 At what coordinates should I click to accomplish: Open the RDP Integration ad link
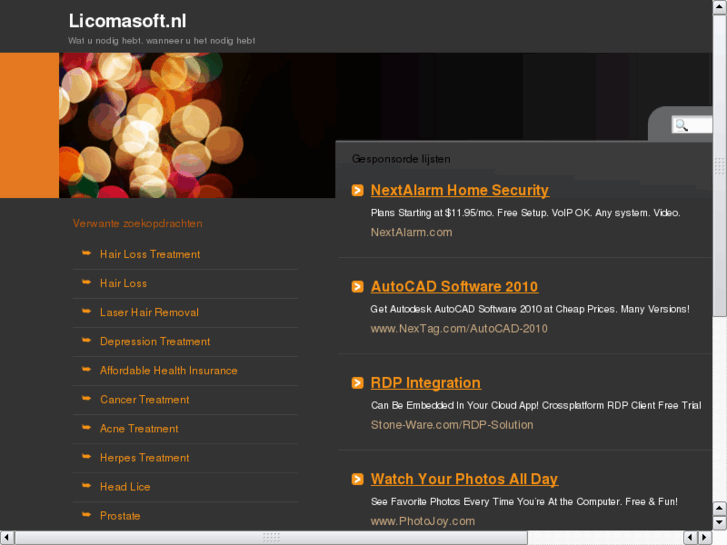[426, 383]
